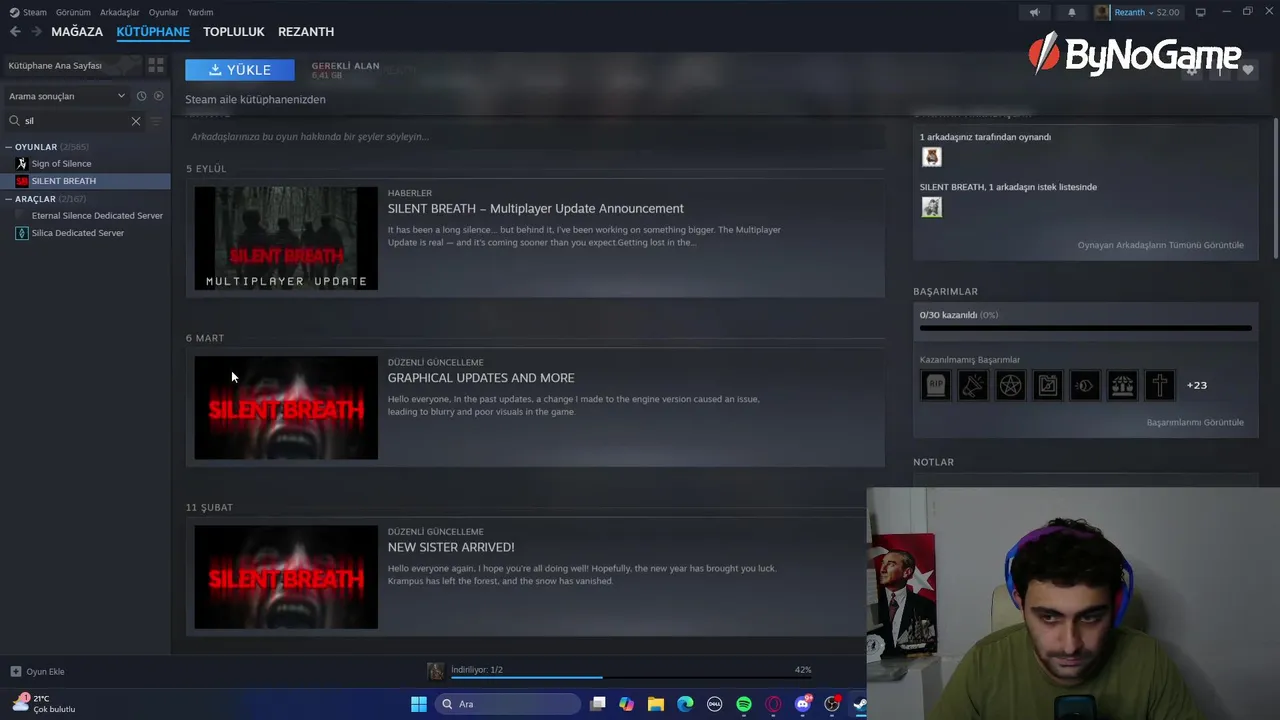This screenshot has width=1280, height=720.
Task: Open the TOPLULUK tab
Action: pyautogui.click(x=234, y=32)
